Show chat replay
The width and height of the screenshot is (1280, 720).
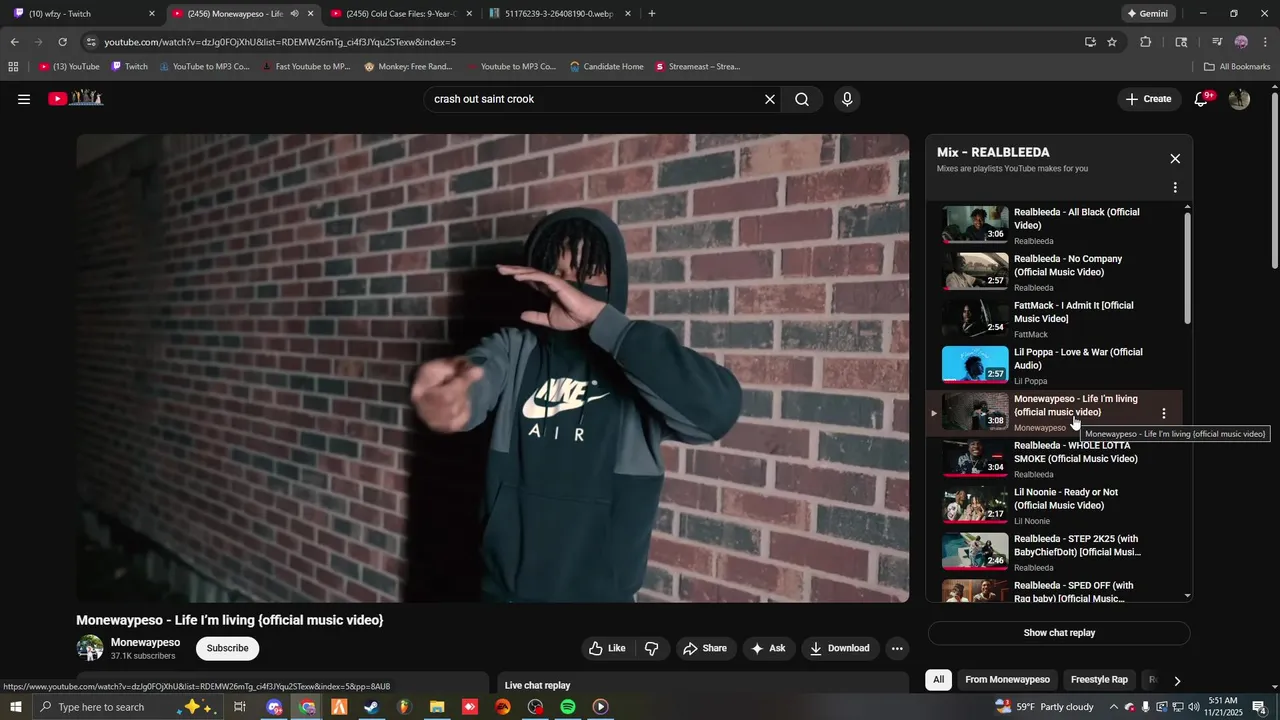tap(1059, 633)
